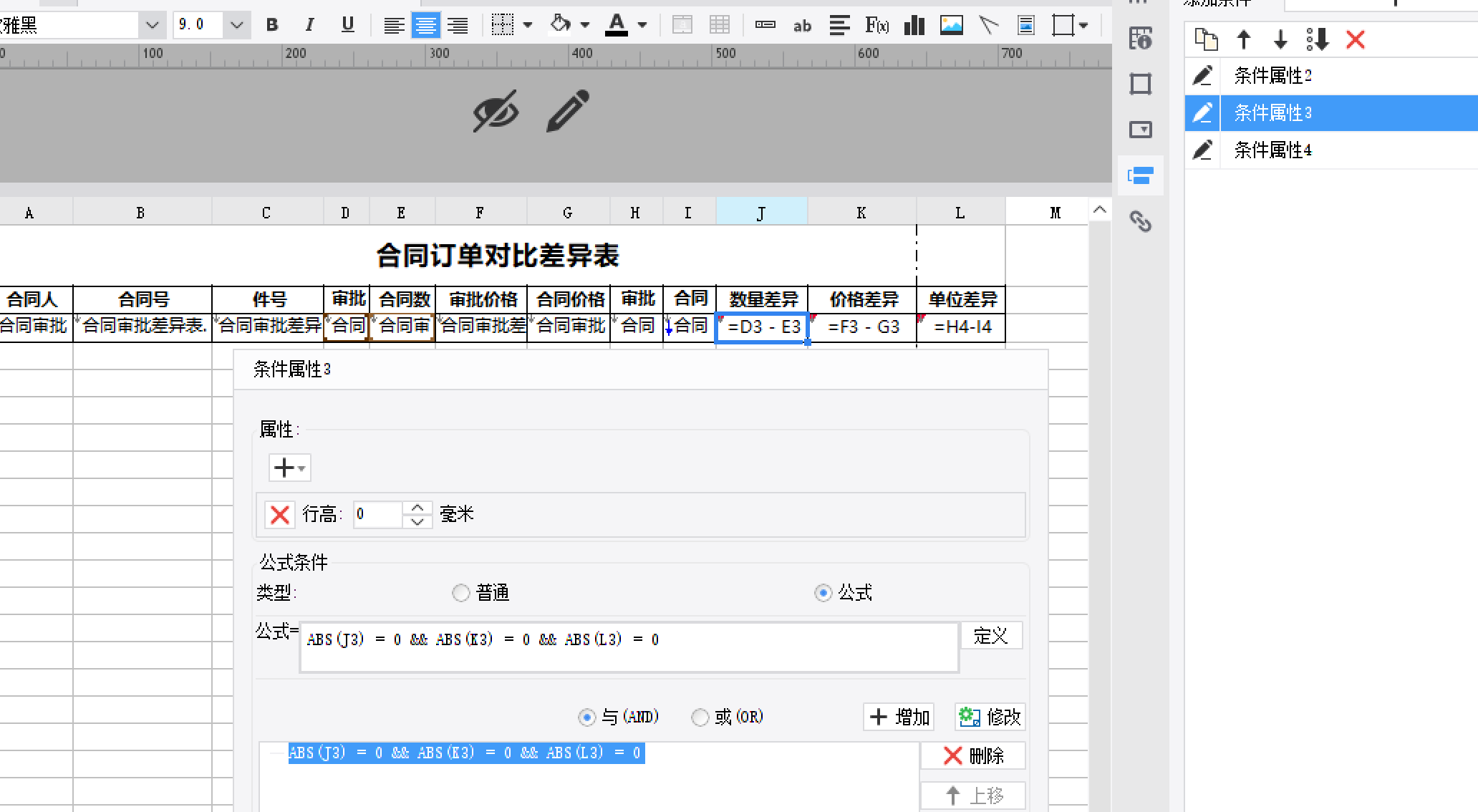Click the 定义 formula button
This screenshot has width=1478, height=812.
tap(991, 636)
